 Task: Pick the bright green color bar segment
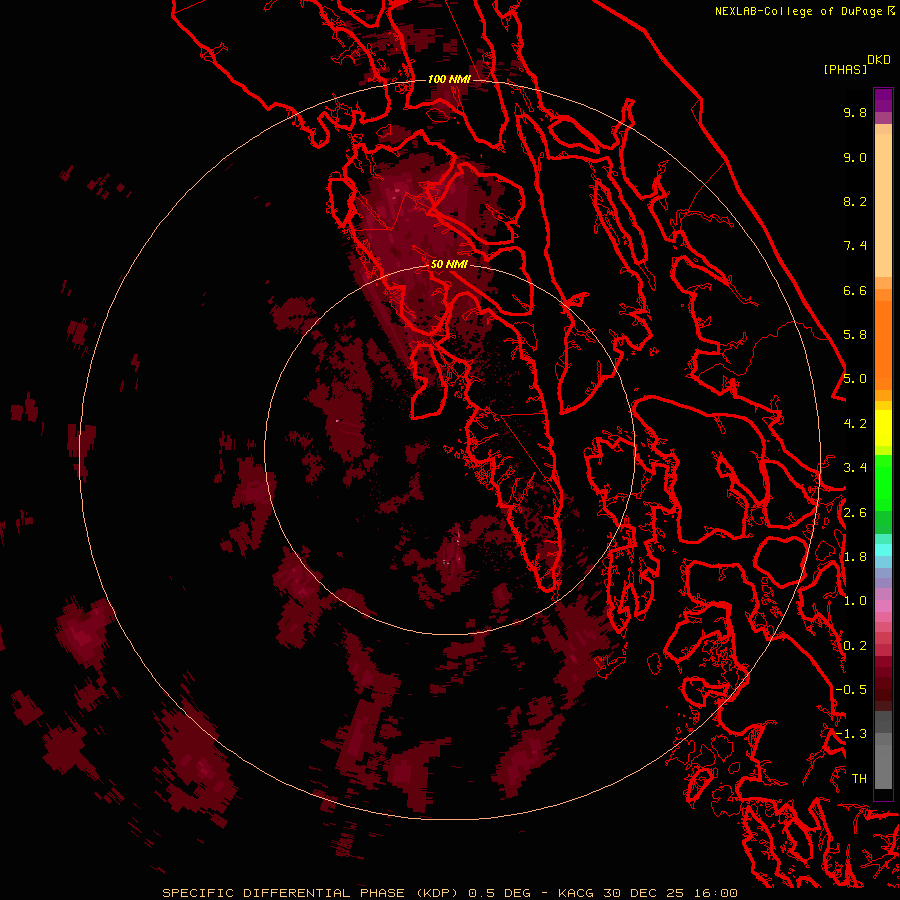point(883,482)
